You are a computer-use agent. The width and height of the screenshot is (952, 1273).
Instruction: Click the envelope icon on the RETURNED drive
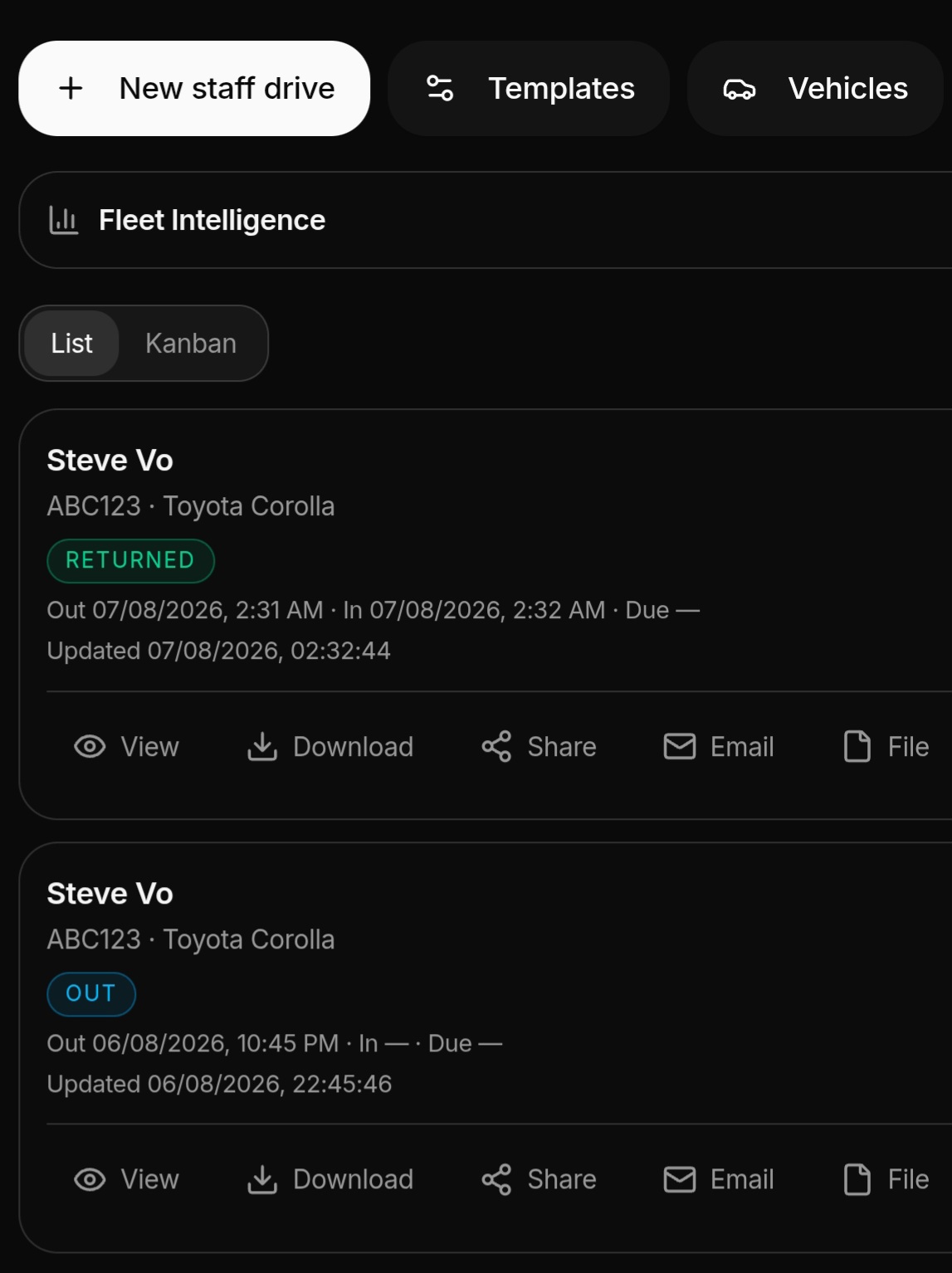(x=680, y=746)
